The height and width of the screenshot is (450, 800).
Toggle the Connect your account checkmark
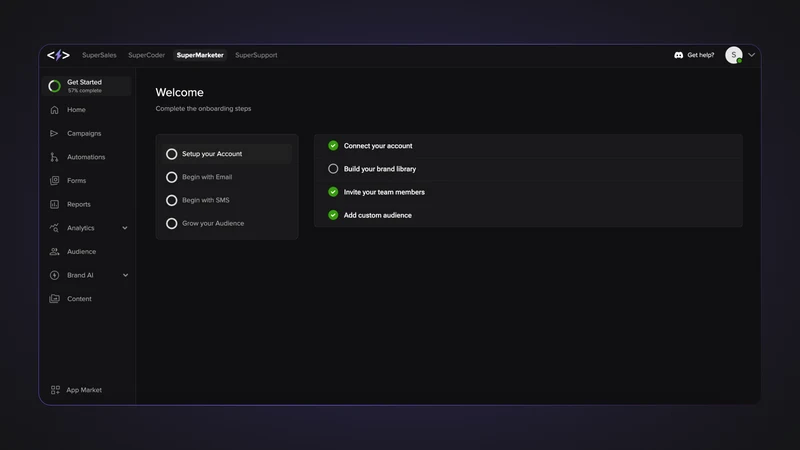tap(333, 145)
